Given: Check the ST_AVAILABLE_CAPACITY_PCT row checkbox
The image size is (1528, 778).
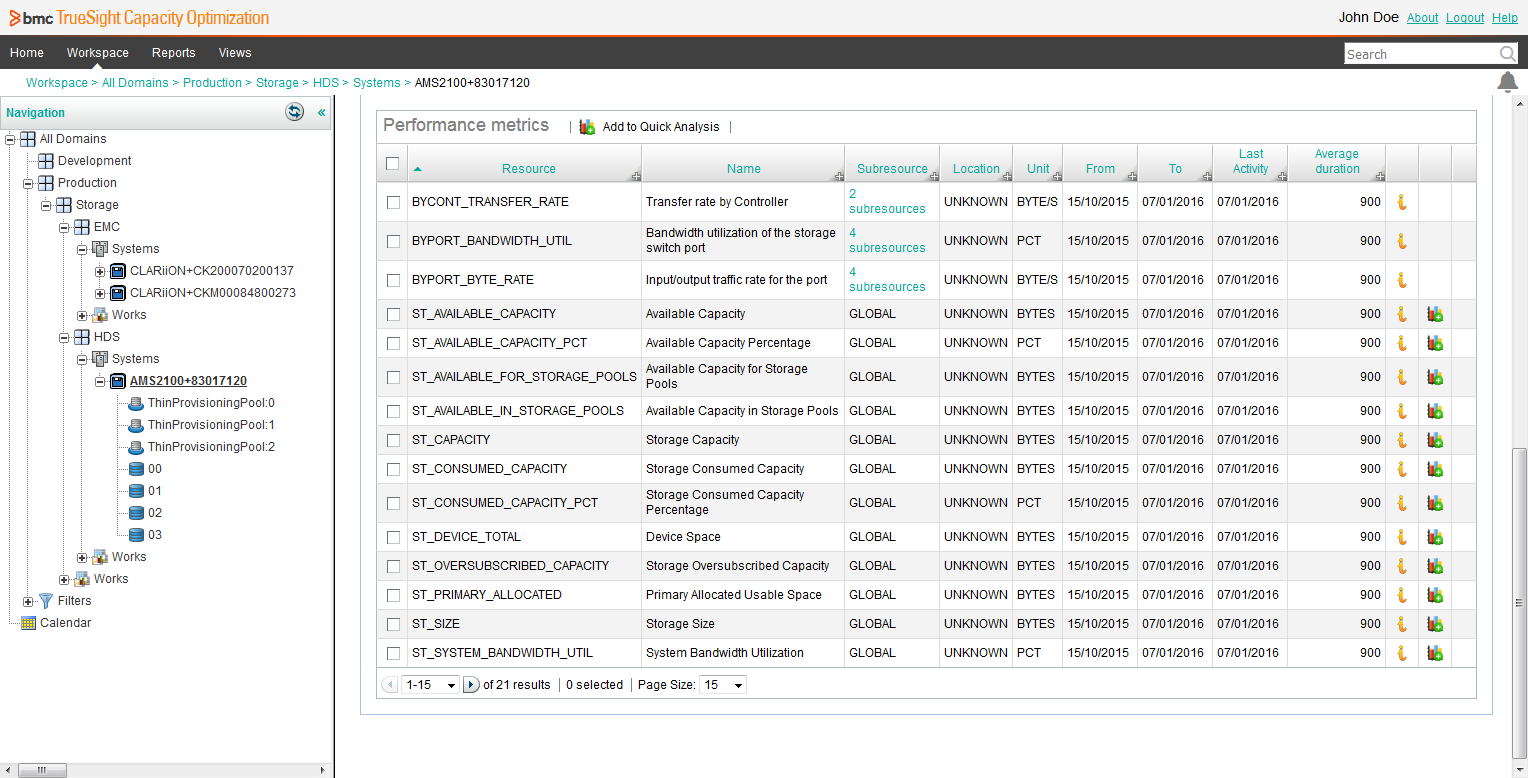Looking at the screenshot, I should [393, 343].
